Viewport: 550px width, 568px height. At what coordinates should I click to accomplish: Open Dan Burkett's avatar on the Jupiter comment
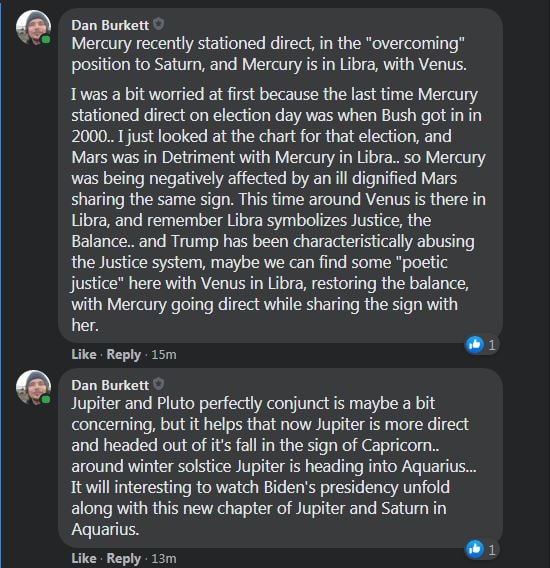(x=33, y=388)
